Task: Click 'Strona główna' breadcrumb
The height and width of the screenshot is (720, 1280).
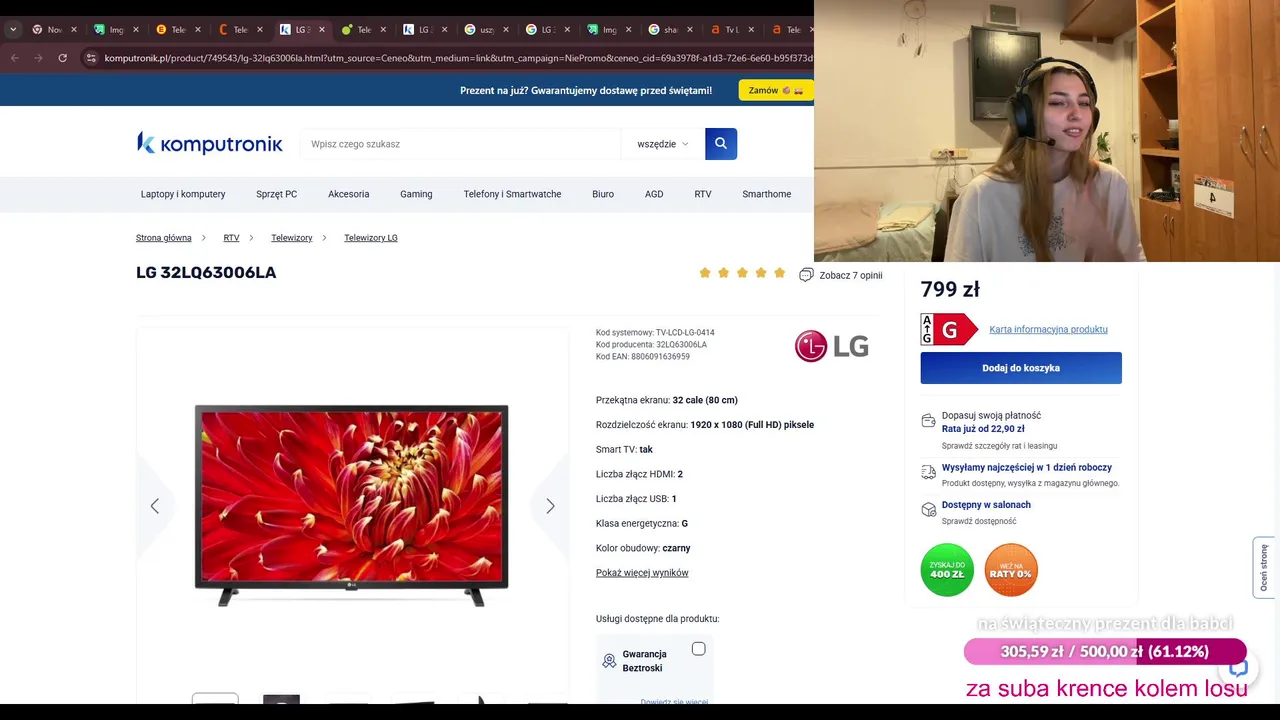Action: (x=164, y=238)
